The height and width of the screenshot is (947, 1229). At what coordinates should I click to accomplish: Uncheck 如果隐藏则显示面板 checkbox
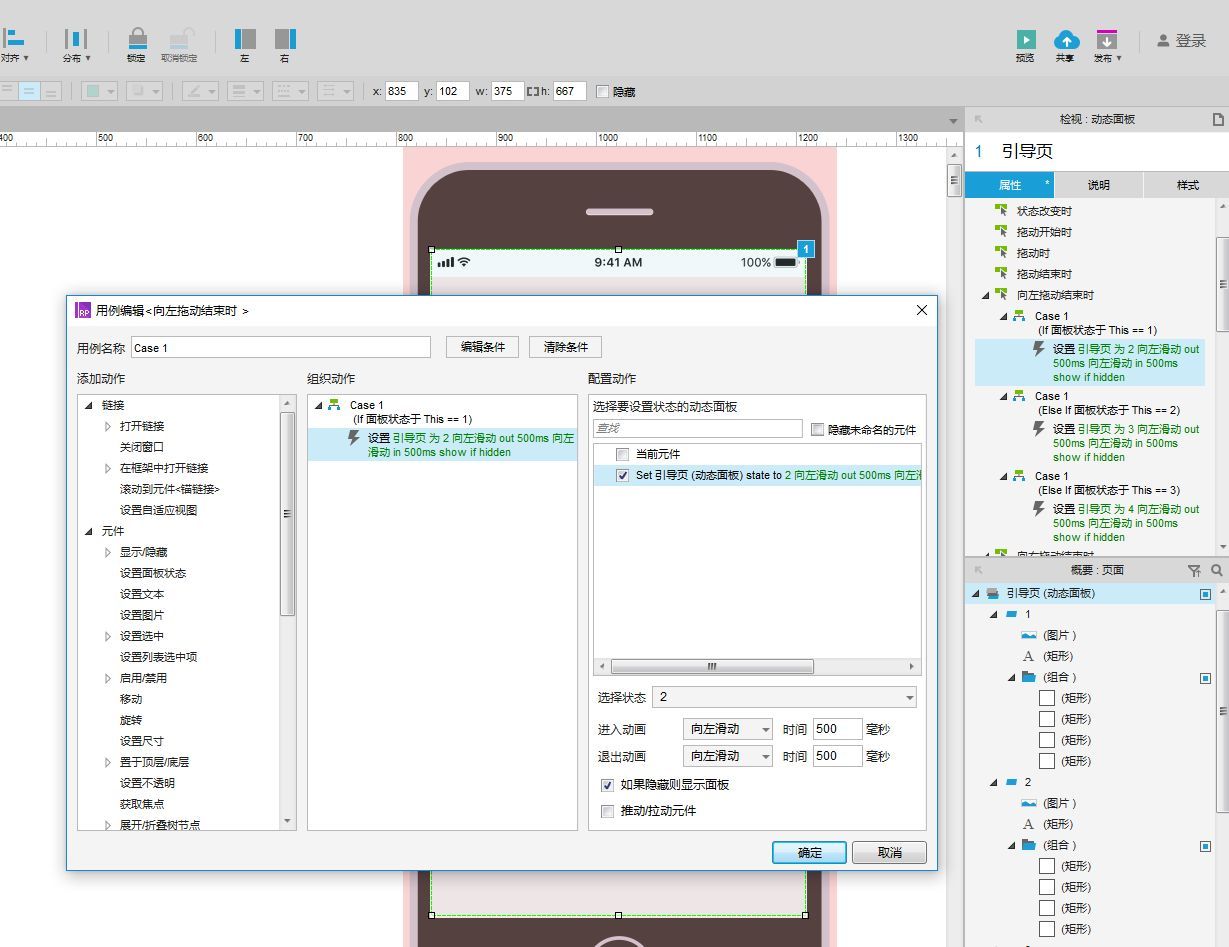(607, 785)
